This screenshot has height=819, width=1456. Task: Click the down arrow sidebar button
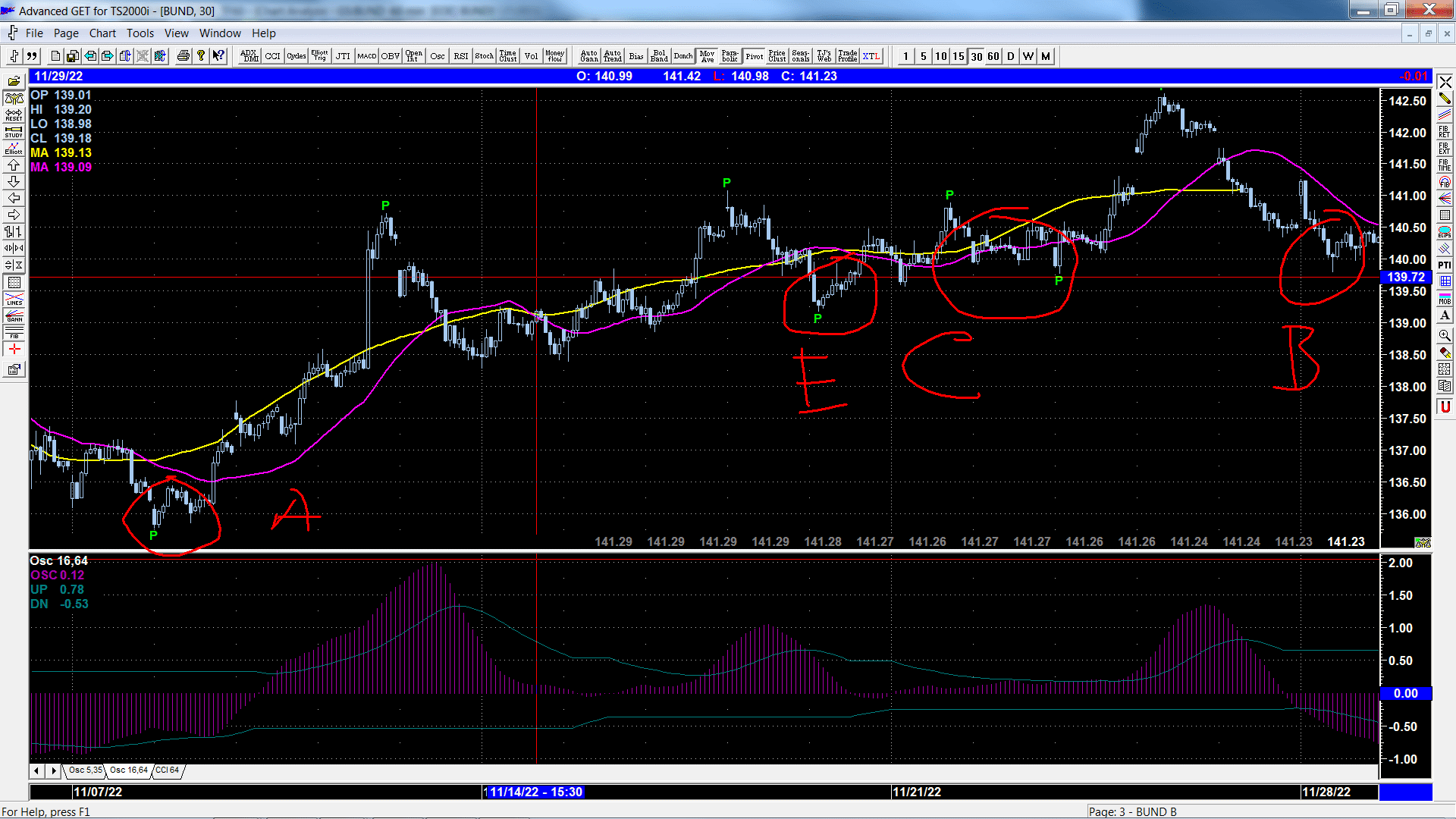[x=14, y=181]
